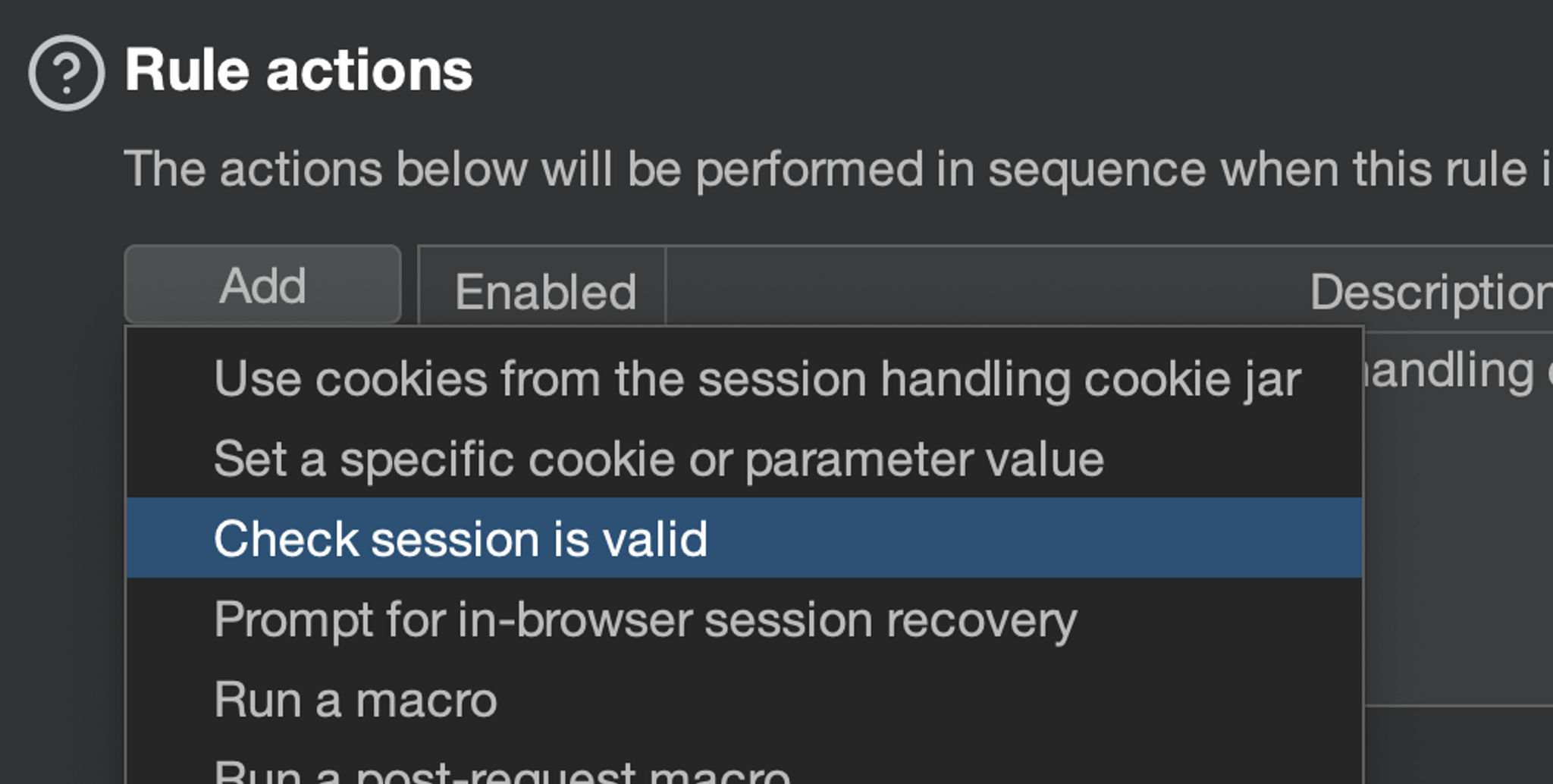The height and width of the screenshot is (784, 1553).
Task: Click the divider between Enabled and Description
Action: pos(665,288)
